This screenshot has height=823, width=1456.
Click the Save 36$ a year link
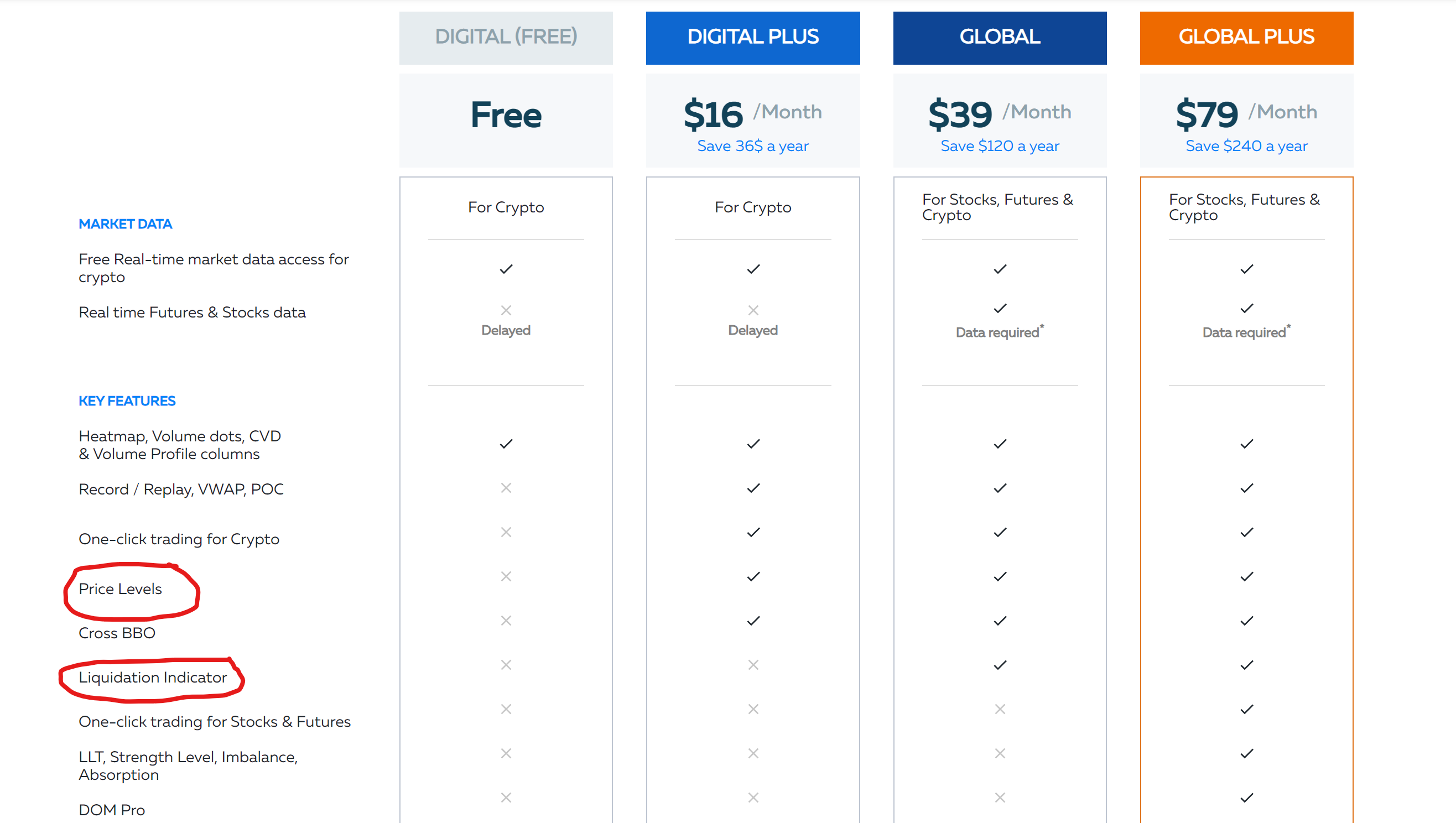click(753, 146)
